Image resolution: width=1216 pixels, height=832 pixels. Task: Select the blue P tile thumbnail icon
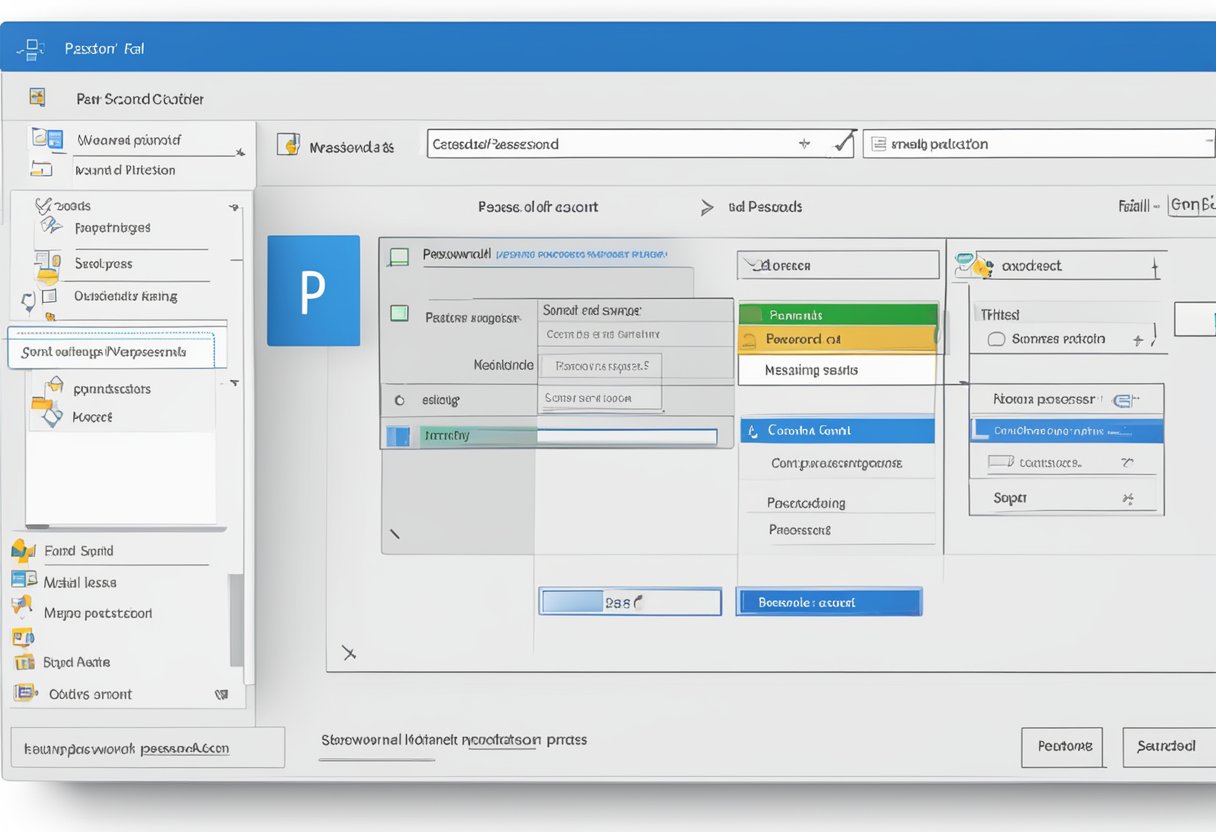314,291
